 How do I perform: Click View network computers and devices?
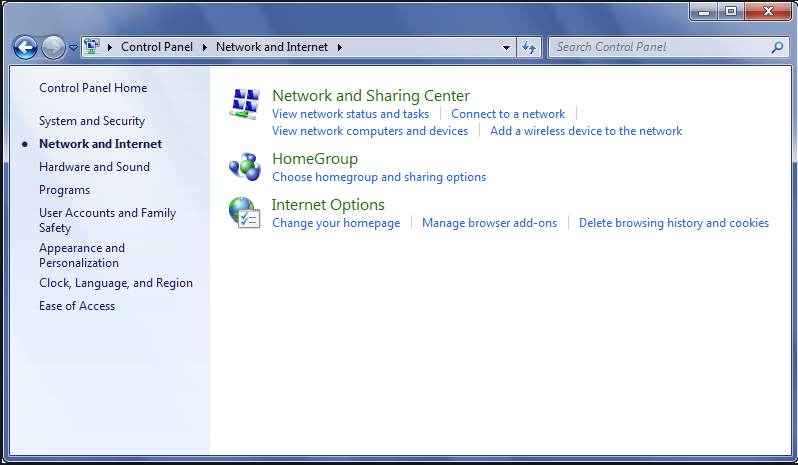pyautogui.click(x=370, y=131)
